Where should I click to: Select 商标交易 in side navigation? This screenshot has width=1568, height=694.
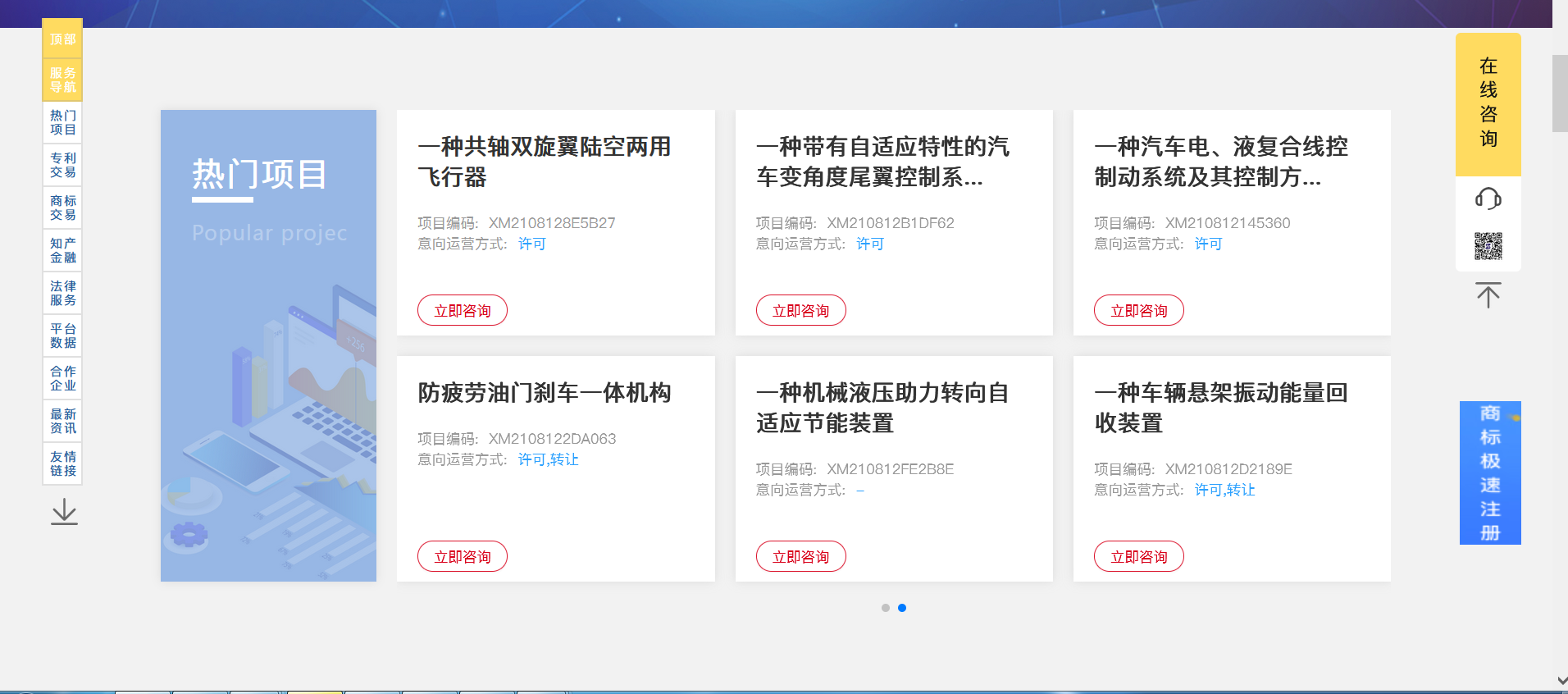pyautogui.click(x=62, y=208)
